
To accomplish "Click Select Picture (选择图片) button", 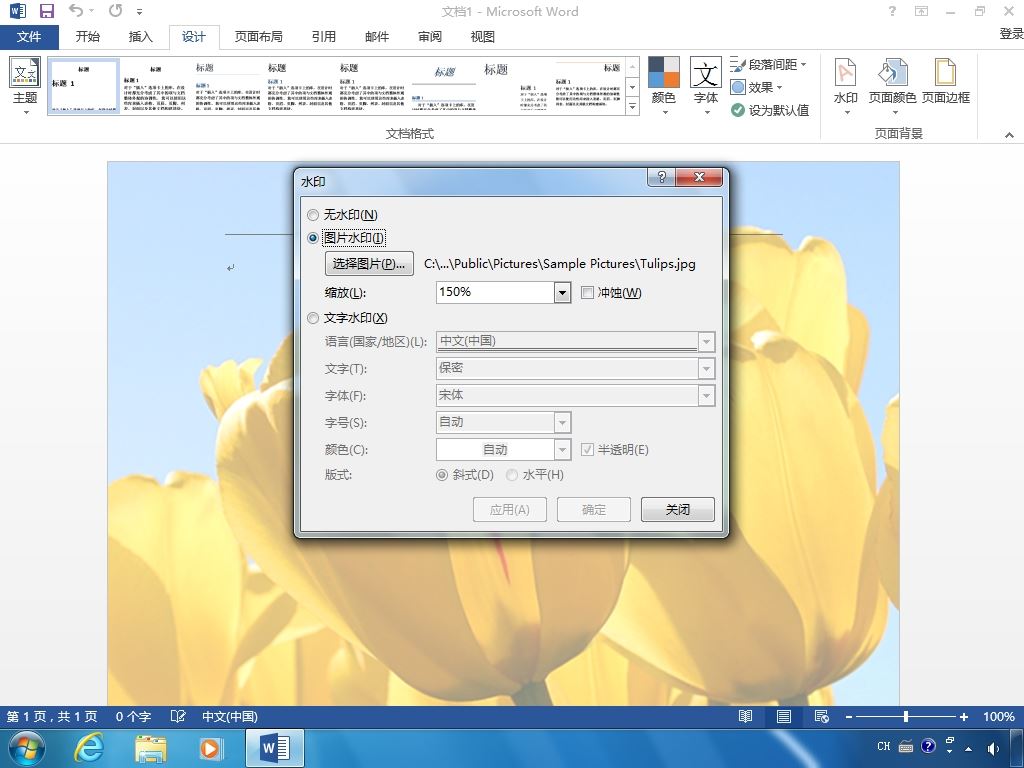I will click(x=369, y=264).
